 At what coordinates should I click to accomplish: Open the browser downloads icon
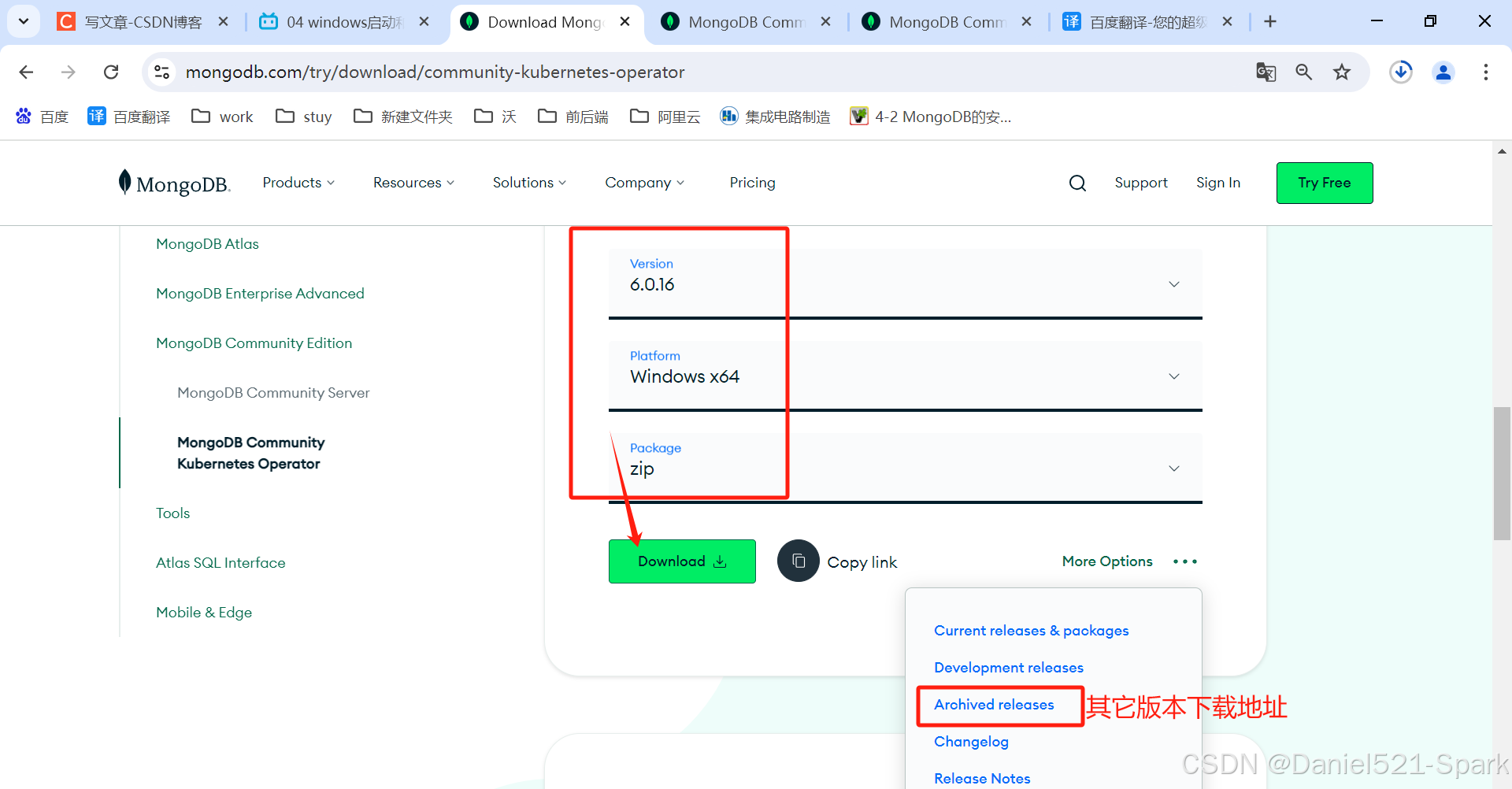coord(1401,72)
